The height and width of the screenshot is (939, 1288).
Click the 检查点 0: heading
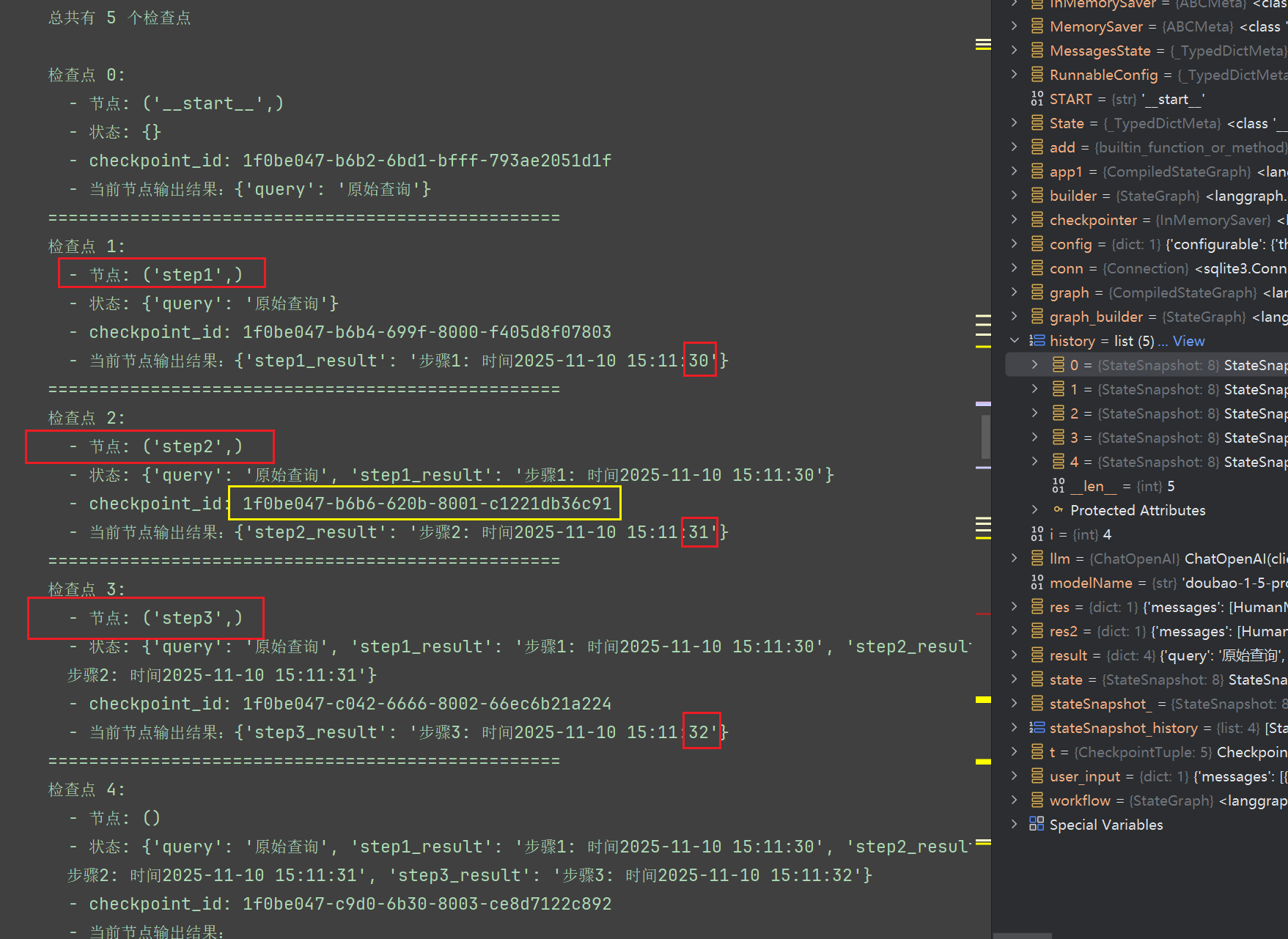(87, 75)
